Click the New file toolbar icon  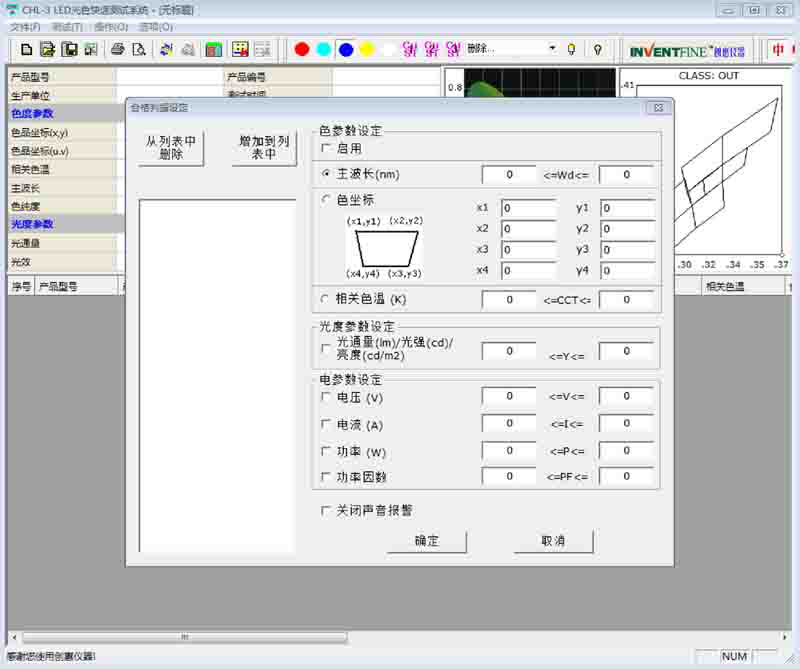click(27, 49)
